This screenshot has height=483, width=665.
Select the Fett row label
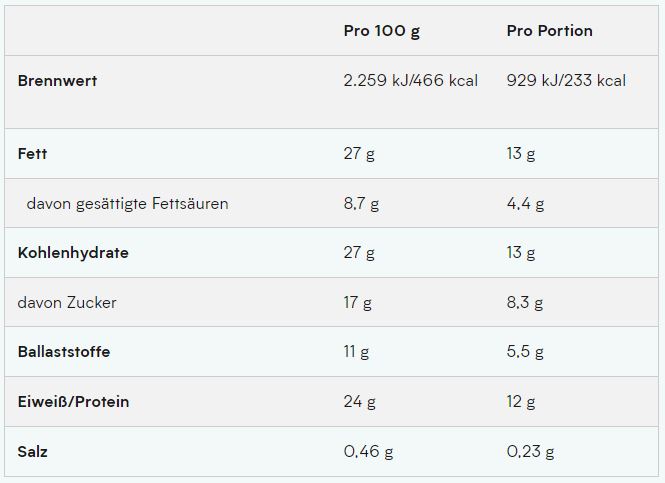tap(32, 154)
